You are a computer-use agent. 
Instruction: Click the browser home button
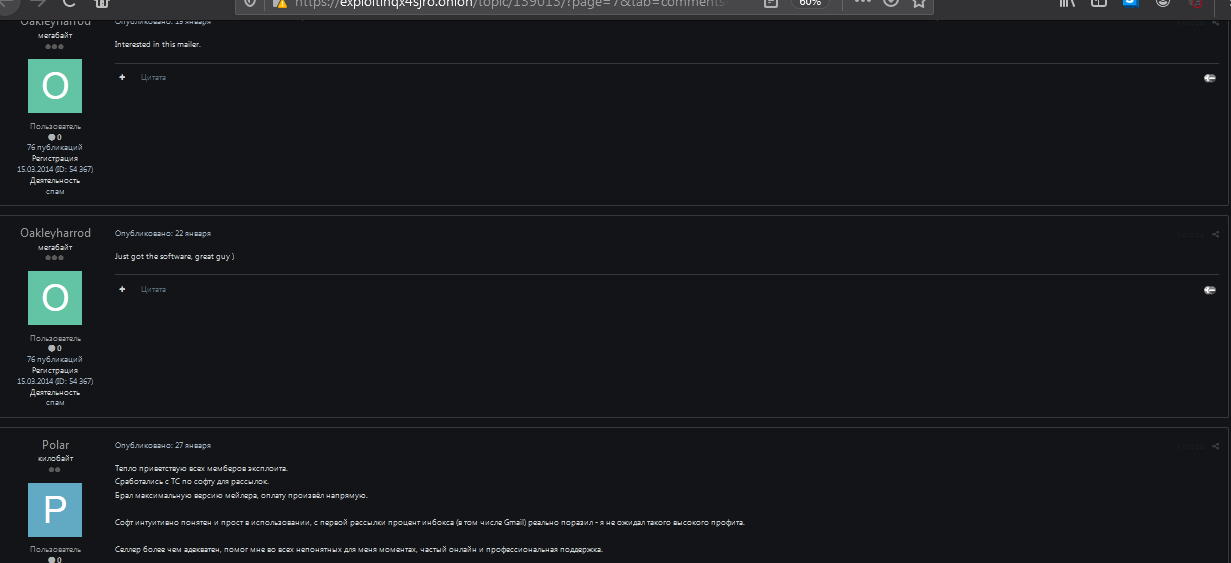click(103, 3)
